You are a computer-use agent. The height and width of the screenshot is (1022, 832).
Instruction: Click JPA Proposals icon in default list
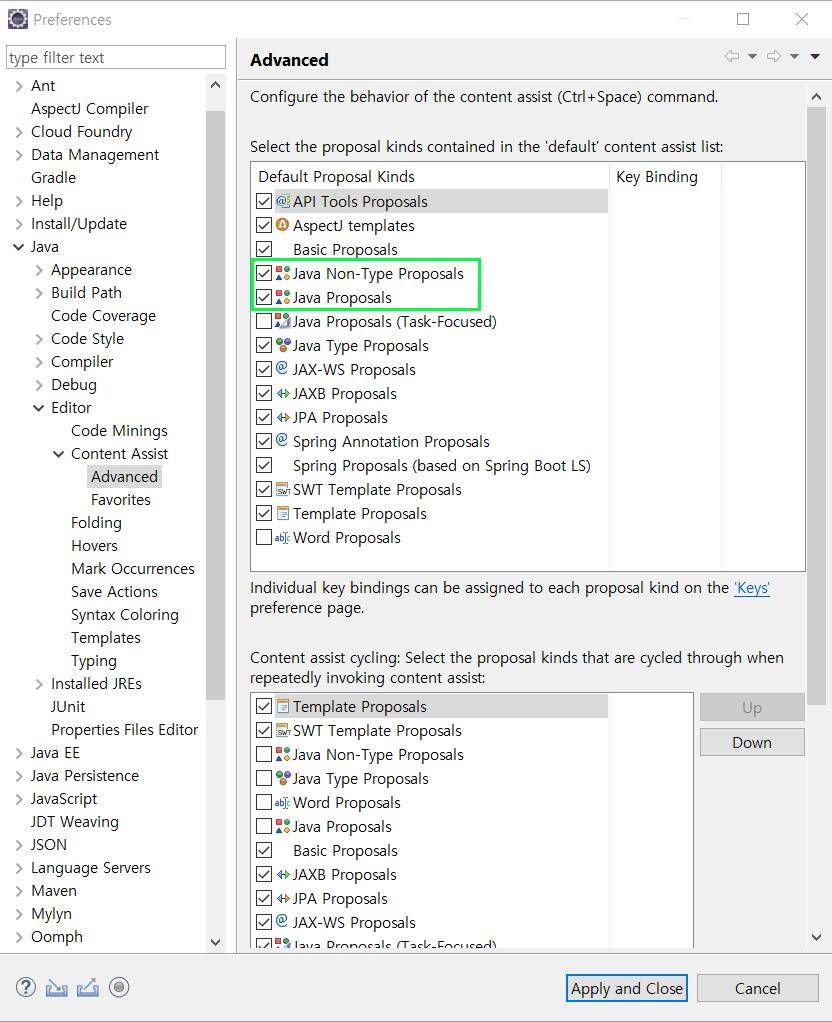click(283, 418)
